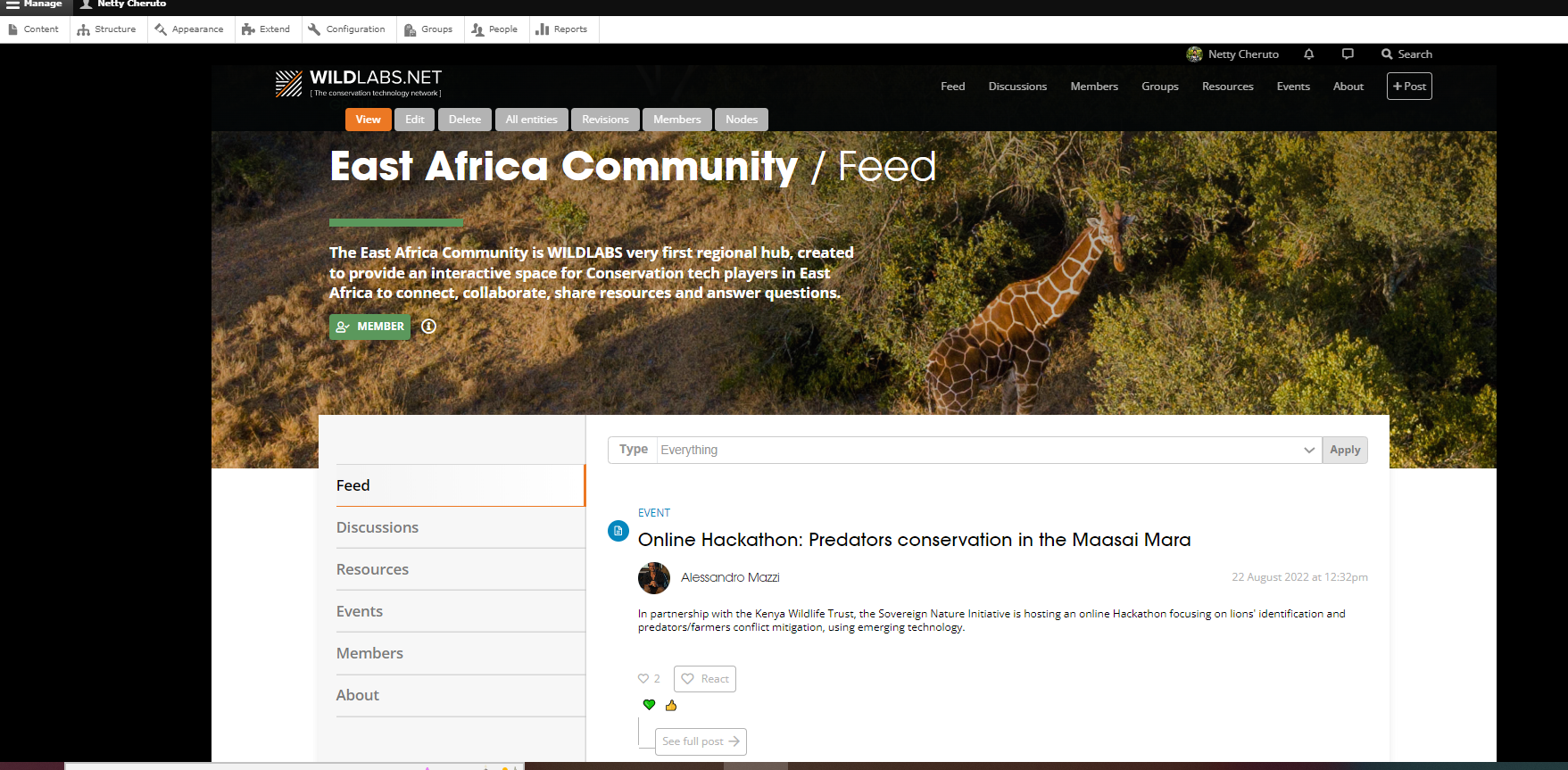This screenshot has height=770, width=1568.
Task: Select the All entities tab
Action: point(531,120)
